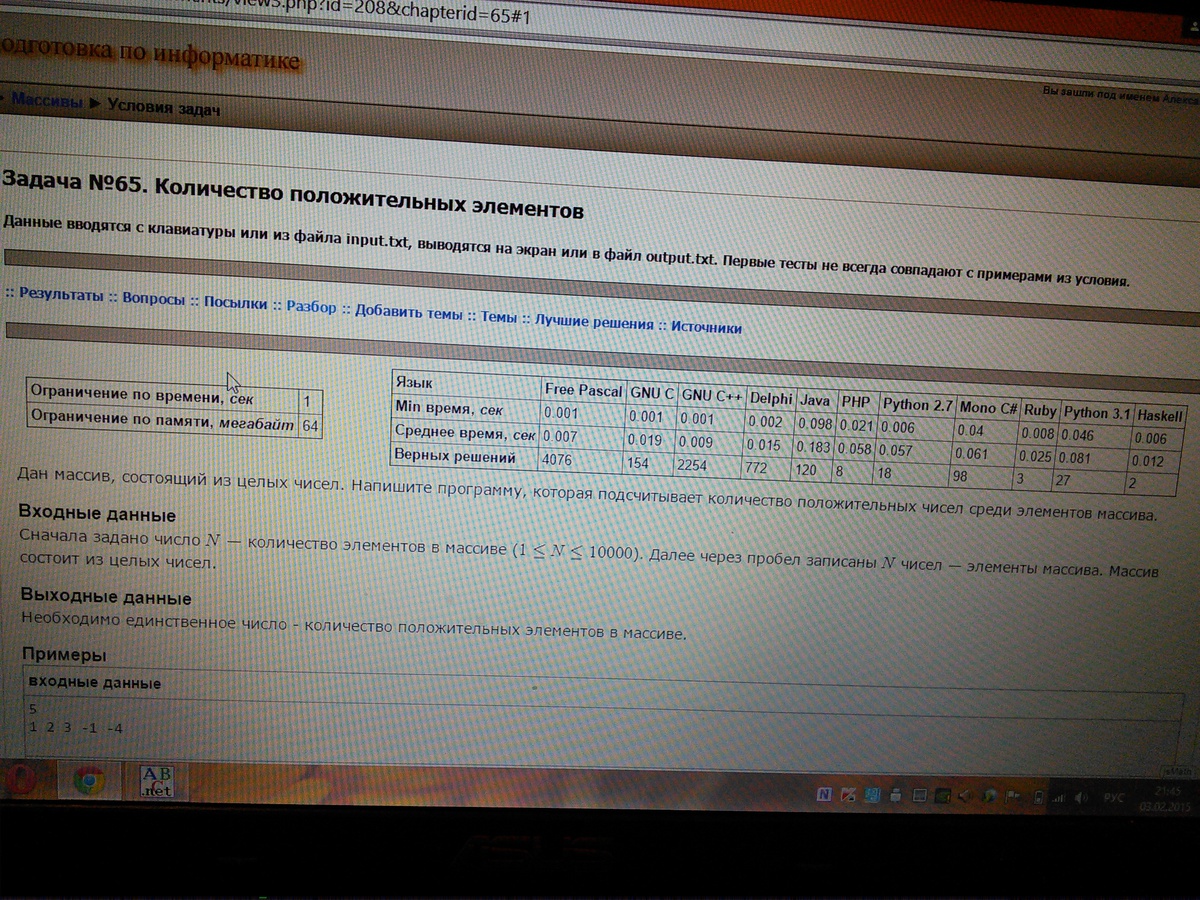
Task: Click the Ruby column header
Action: (1040, 411)
